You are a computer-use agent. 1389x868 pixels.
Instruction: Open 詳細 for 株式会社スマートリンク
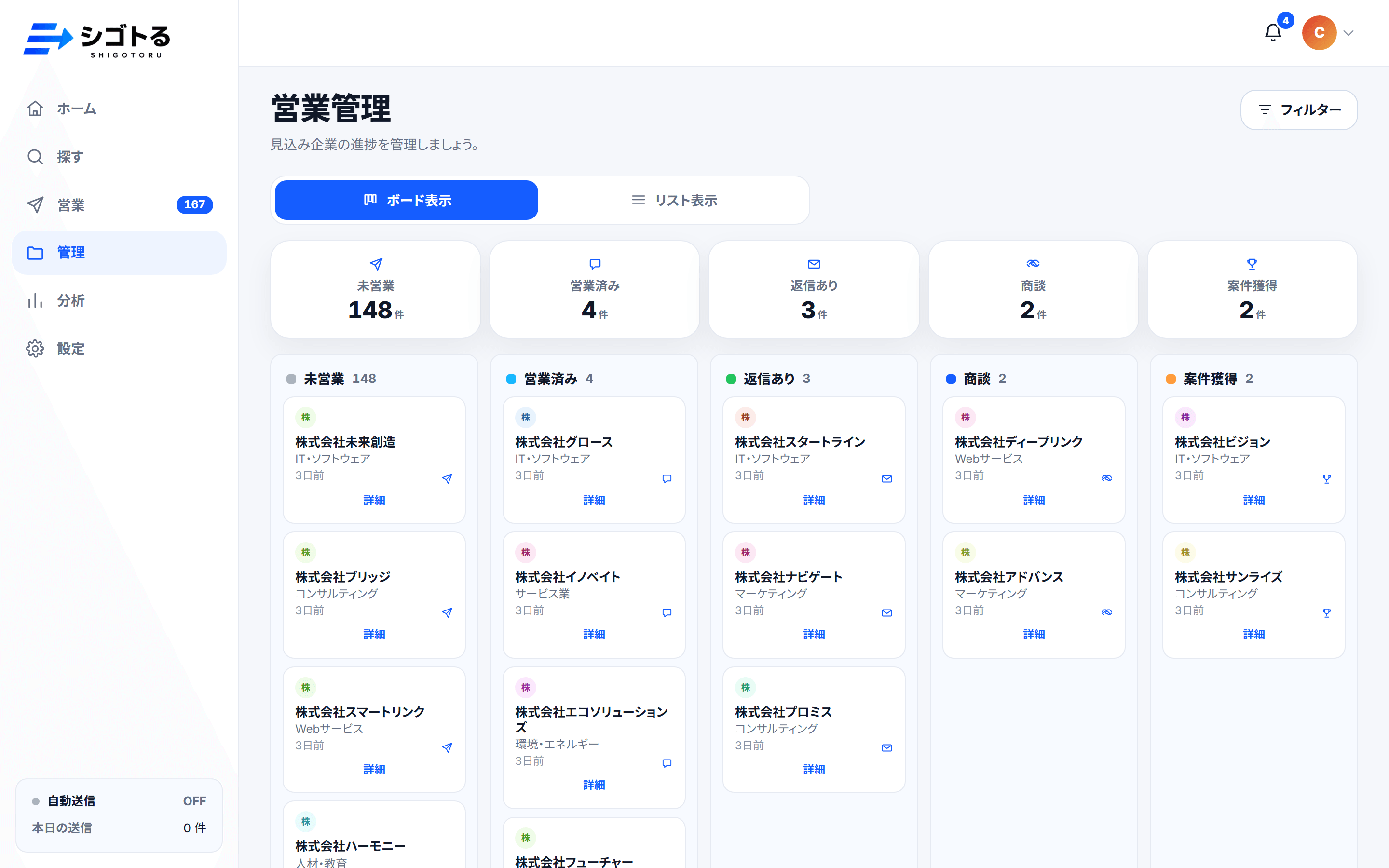374,769
